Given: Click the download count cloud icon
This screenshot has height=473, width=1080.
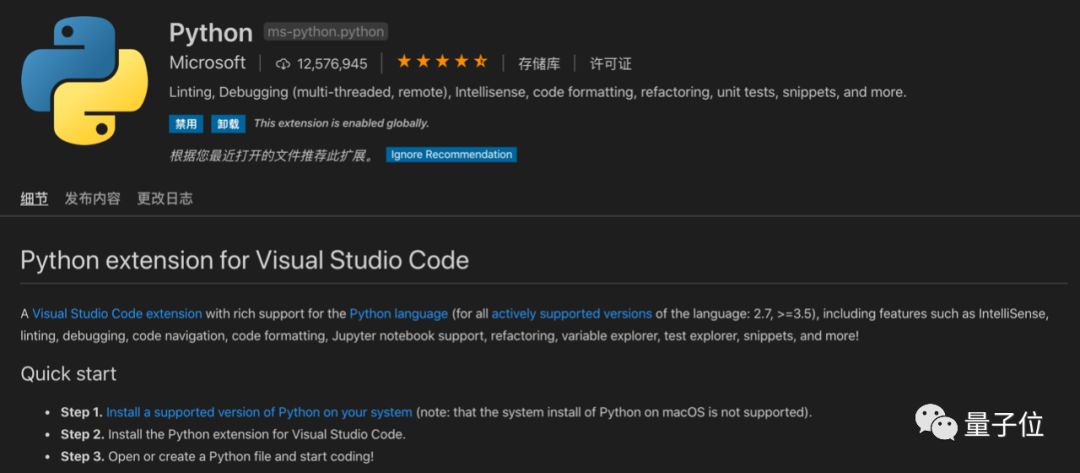Looking at the screenshot, I should 283,64.
